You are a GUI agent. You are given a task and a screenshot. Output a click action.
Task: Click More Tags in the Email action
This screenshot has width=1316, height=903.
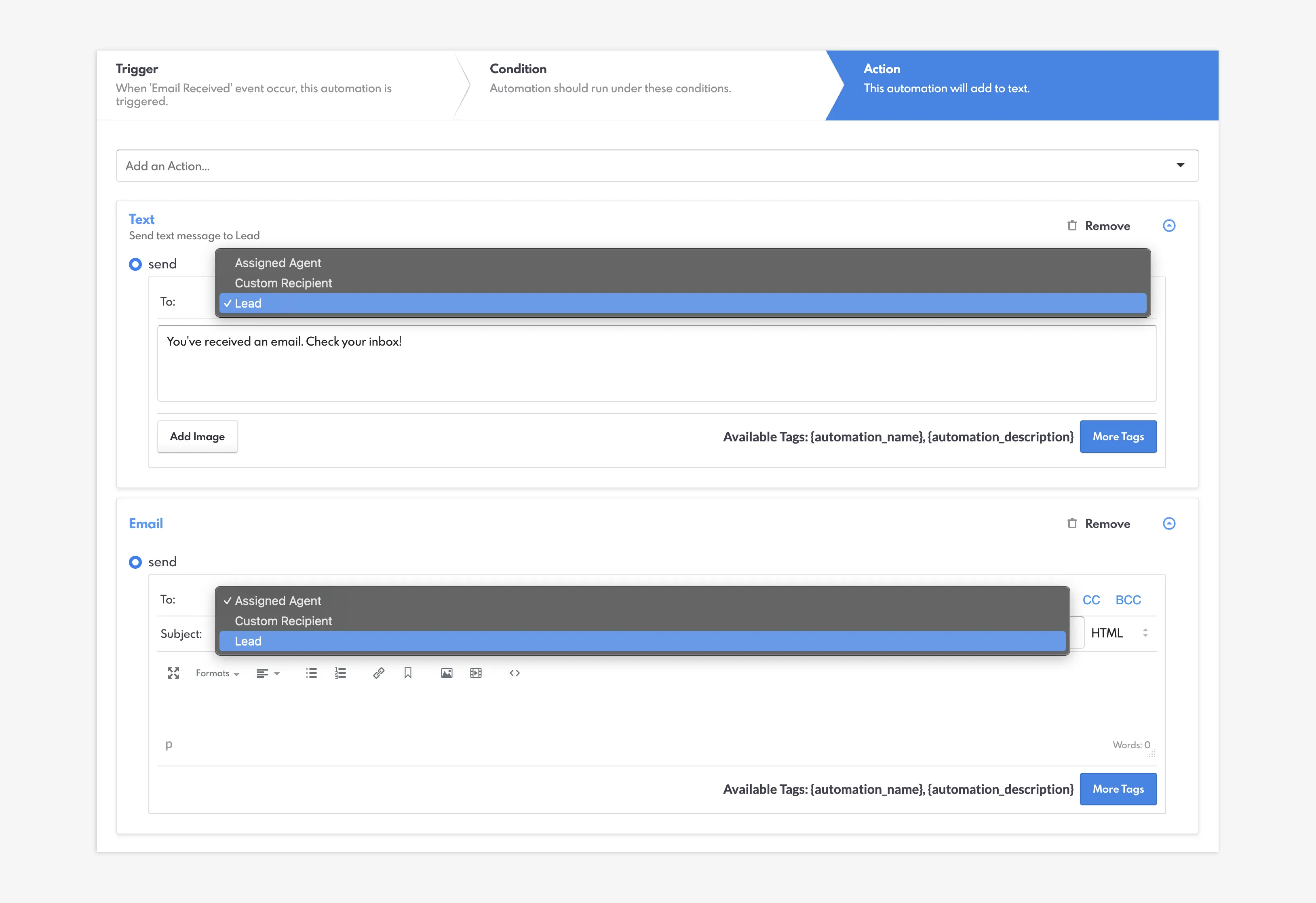(x=1118, y=789)
